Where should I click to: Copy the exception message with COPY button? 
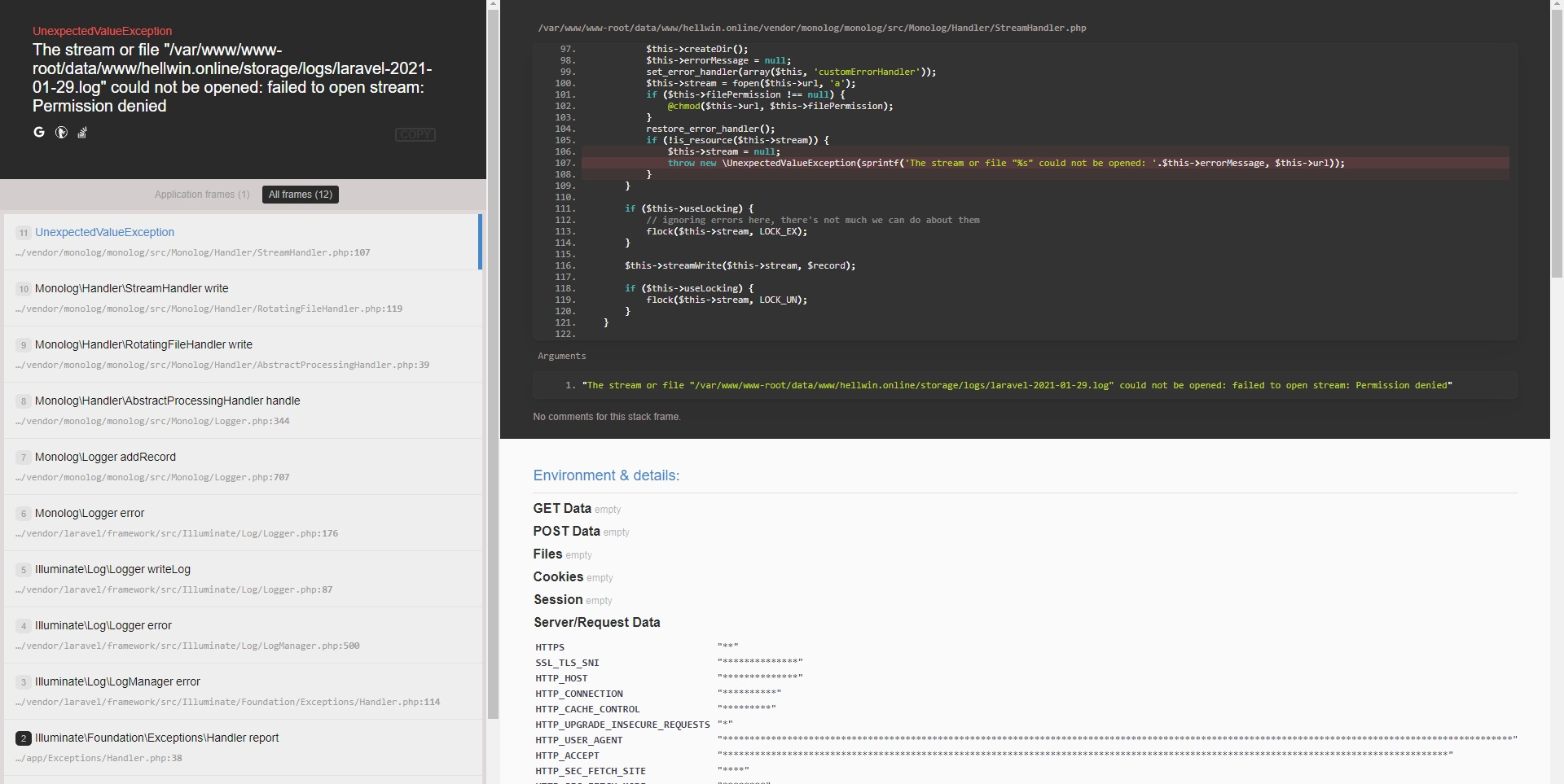coord(415,134)
